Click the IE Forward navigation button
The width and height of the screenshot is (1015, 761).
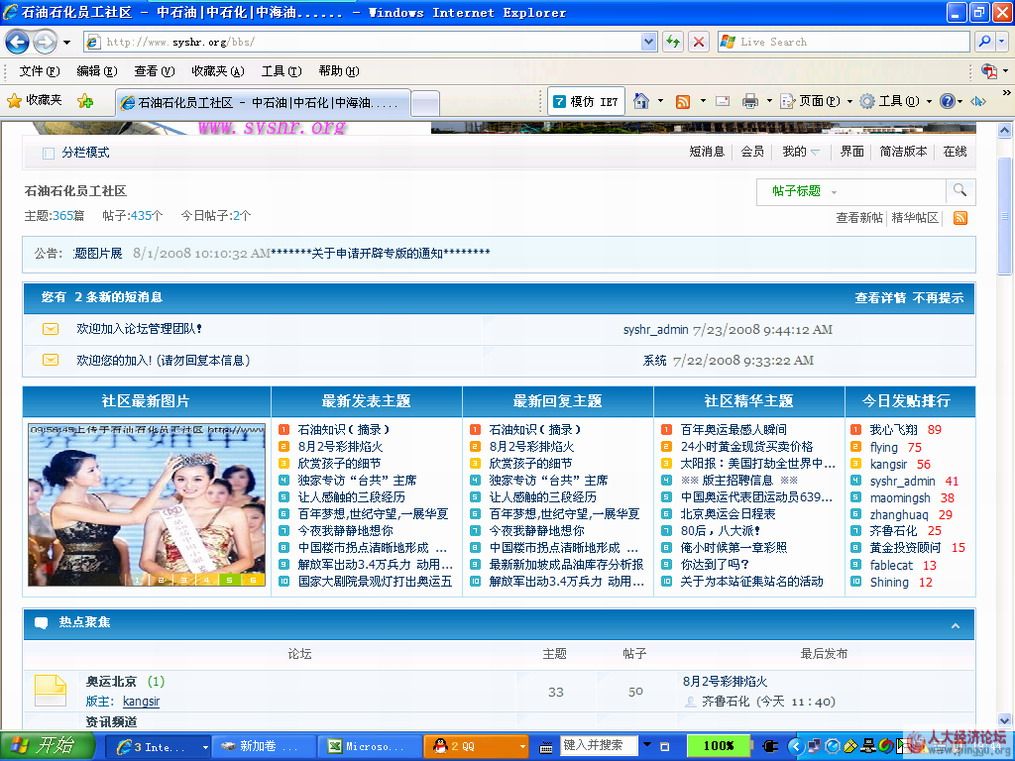coord(45,42)
